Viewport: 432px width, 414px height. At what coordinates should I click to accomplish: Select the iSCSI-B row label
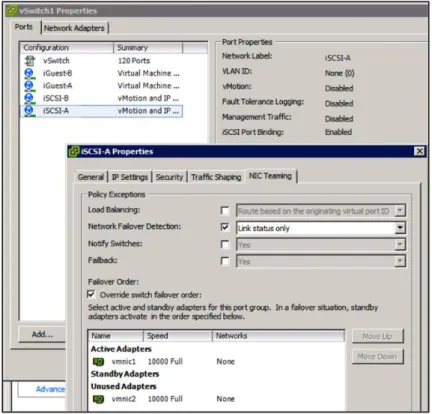point(56,98)
